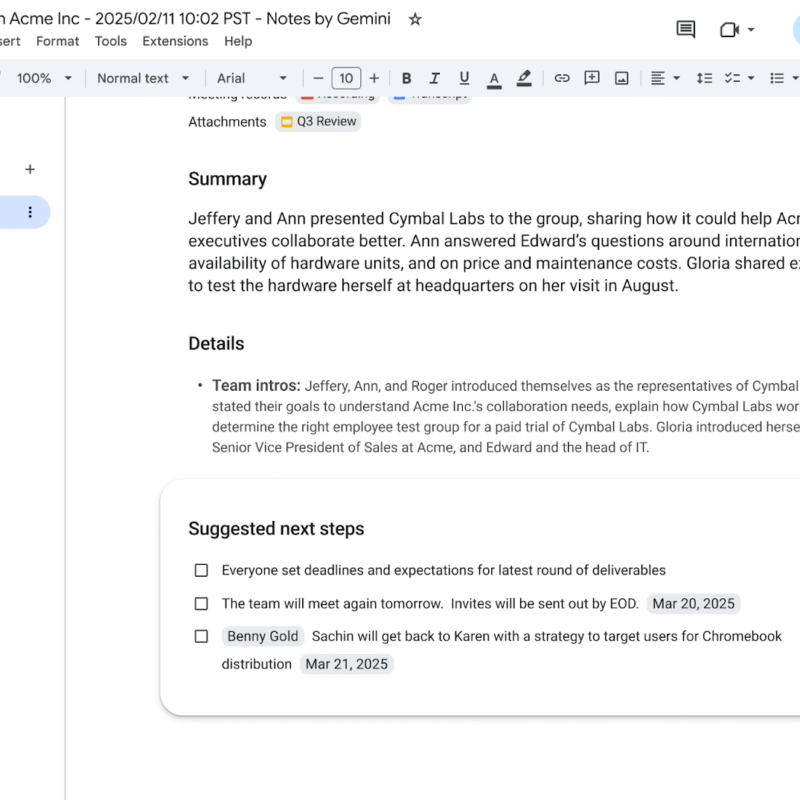
Task: Start a video call with the camera icon
Action: (x=730, y=30)
